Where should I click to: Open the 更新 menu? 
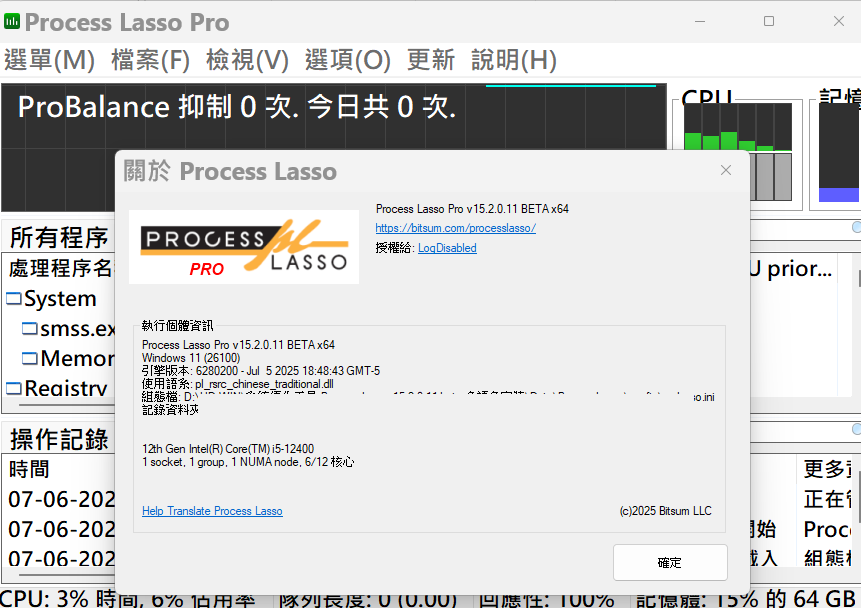431,60
